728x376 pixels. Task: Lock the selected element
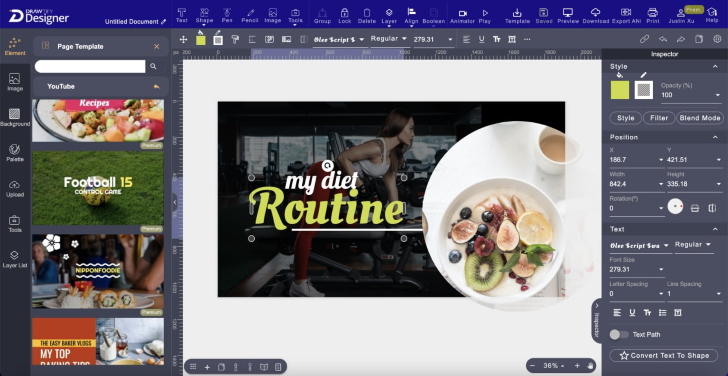point(344,16)
